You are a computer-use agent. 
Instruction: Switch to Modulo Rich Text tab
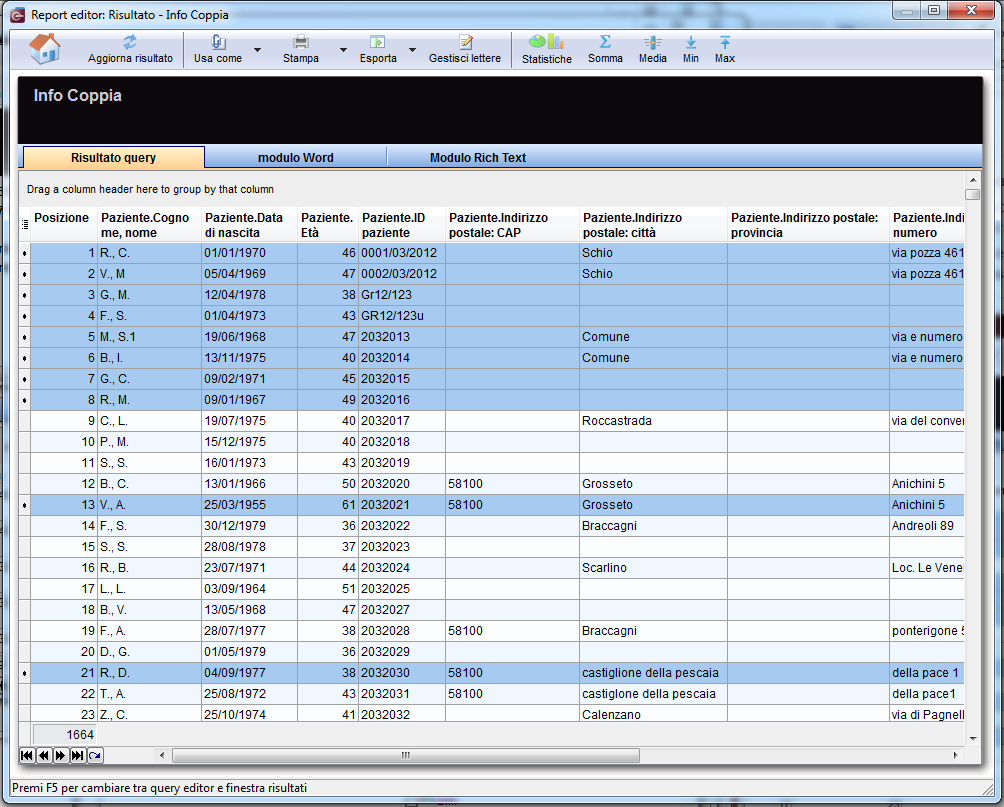pyautogui.click(x=478, y=158)
